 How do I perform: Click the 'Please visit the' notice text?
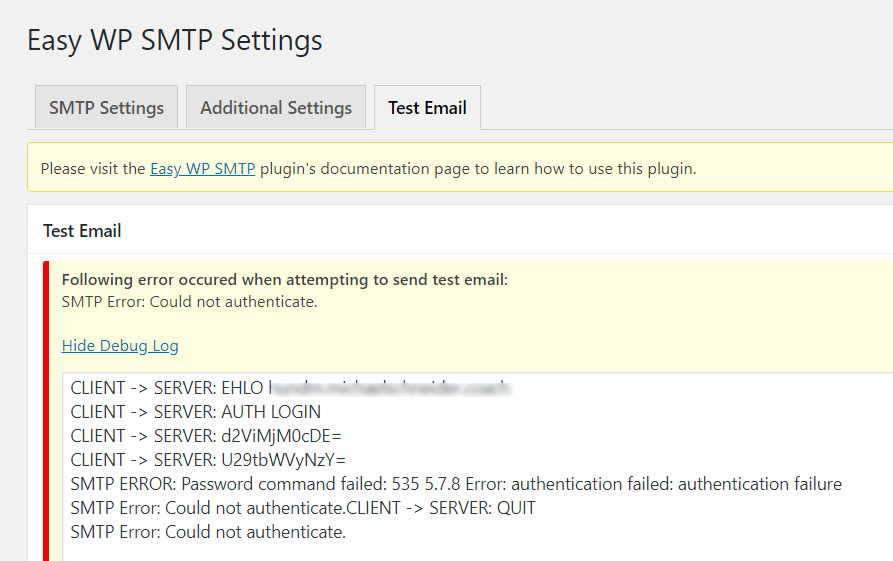pyautogui.click(x=368, y=169)
